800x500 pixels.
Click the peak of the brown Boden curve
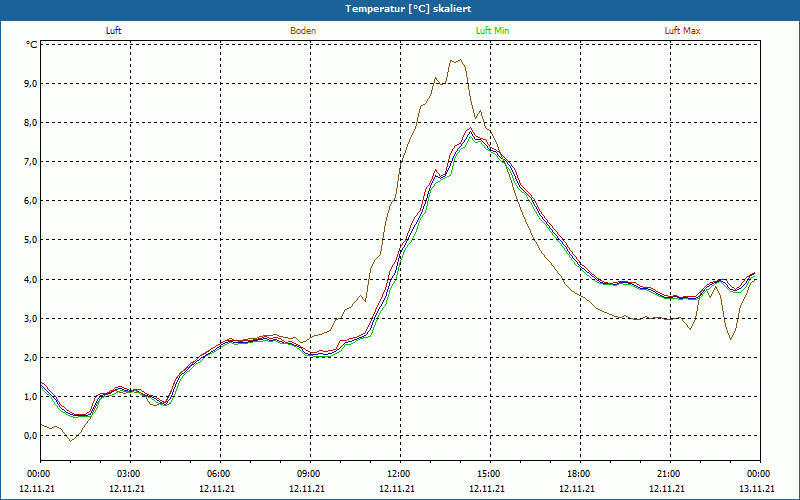tap(460, 60)
